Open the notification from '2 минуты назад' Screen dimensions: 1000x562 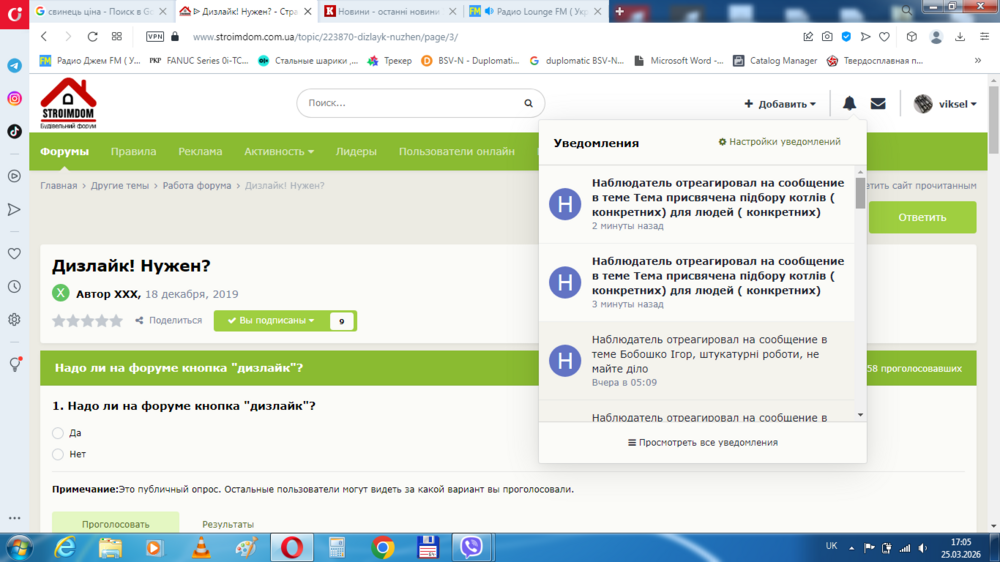tap(696, 204)
